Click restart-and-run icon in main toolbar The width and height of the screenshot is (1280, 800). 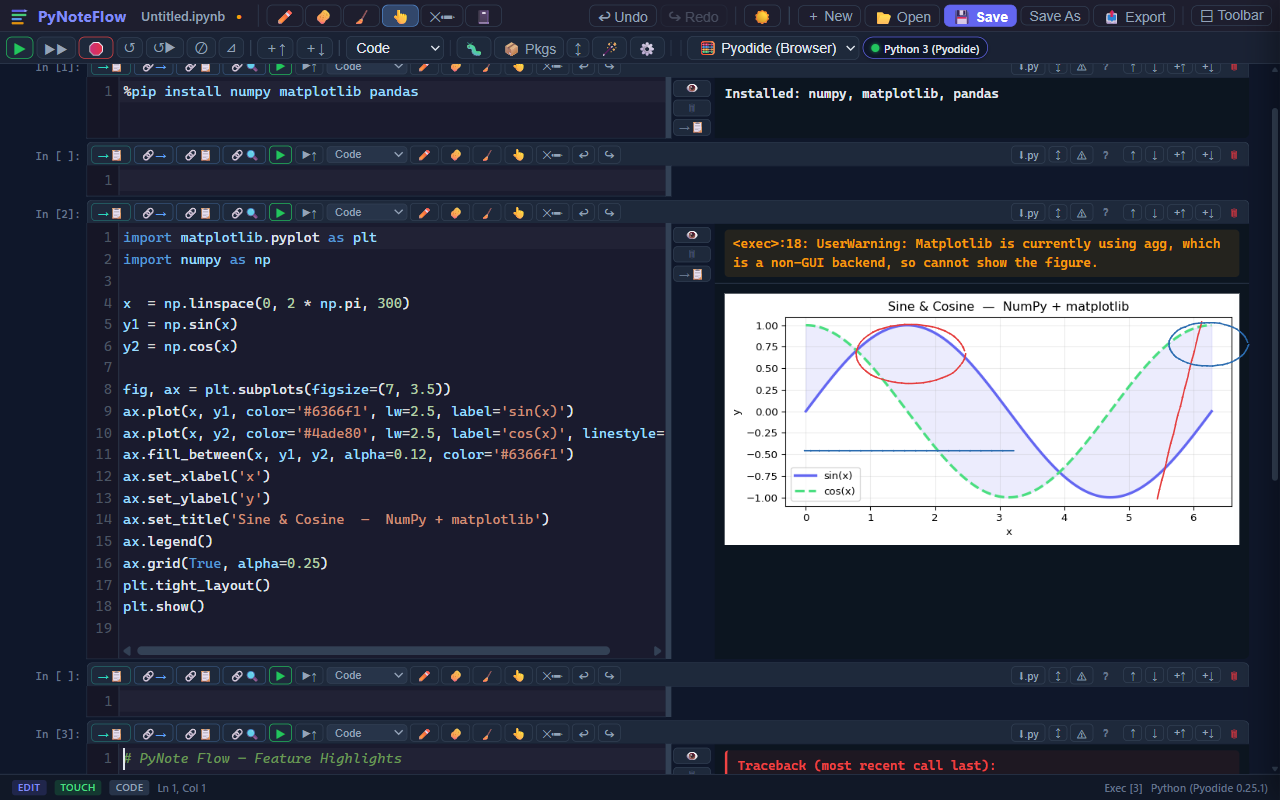164,48
